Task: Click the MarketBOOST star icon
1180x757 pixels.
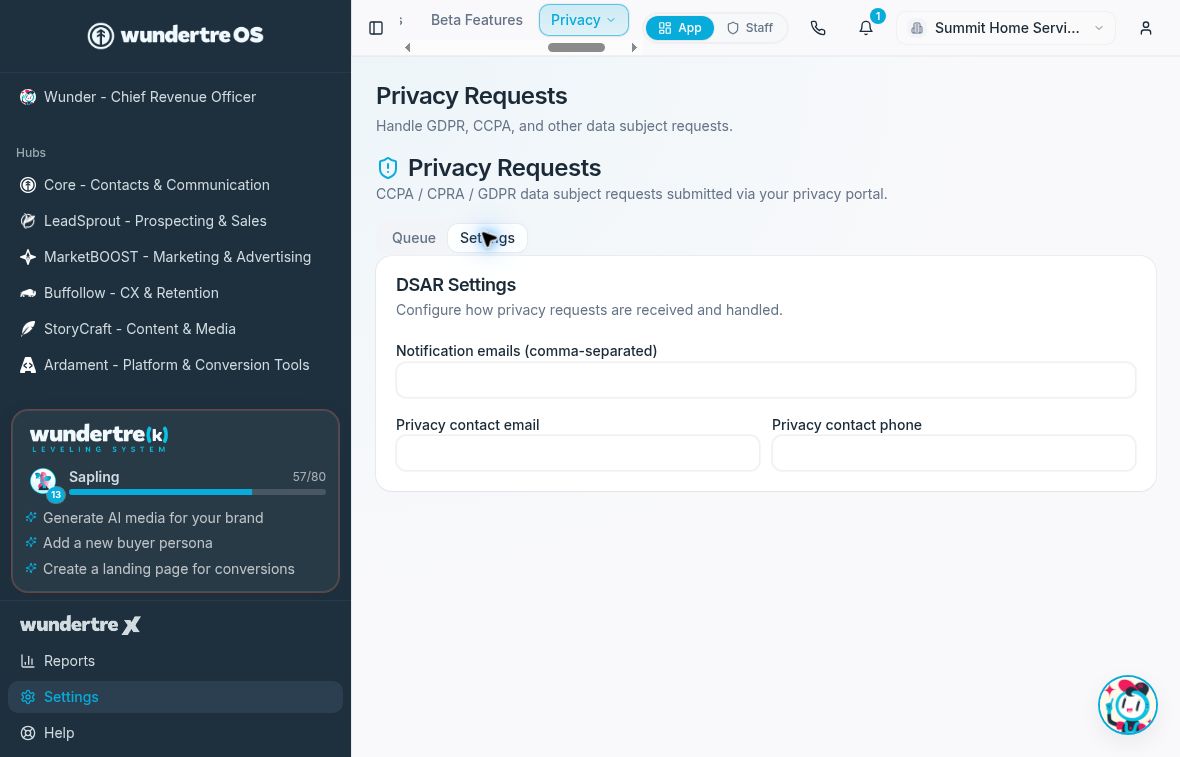Action: coord(28,257)
